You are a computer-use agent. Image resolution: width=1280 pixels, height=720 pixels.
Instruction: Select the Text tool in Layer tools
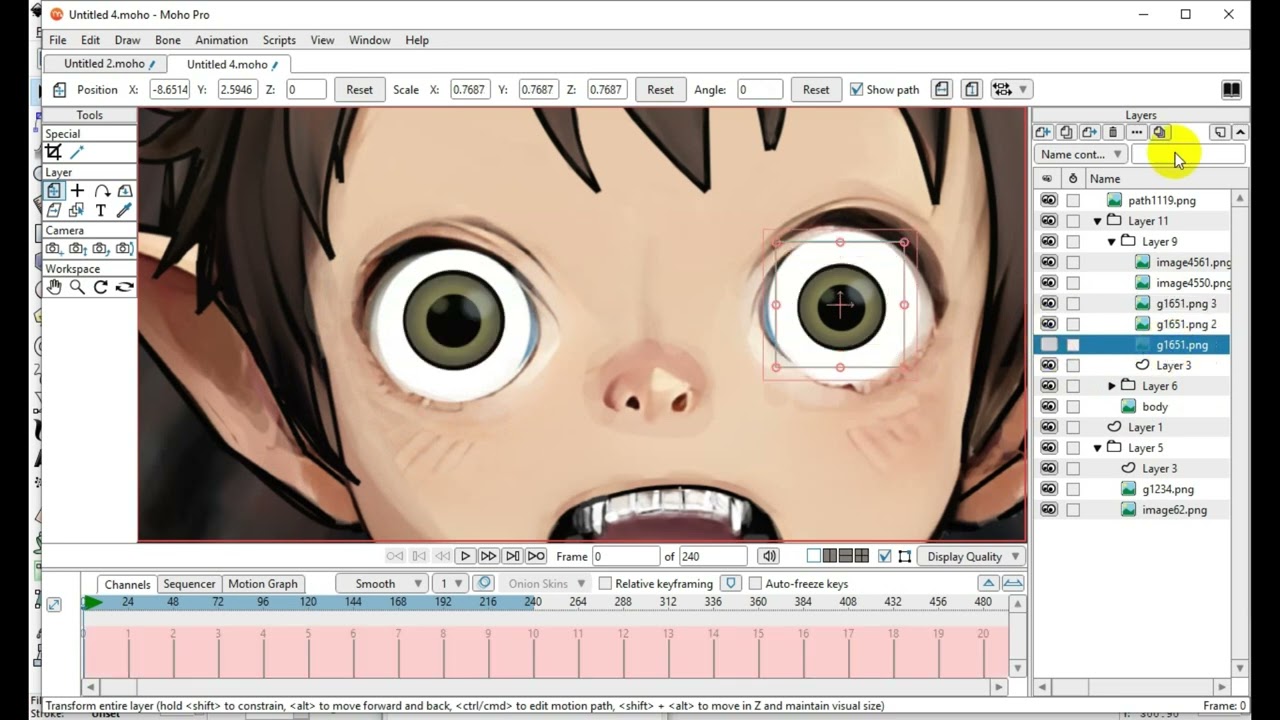click(x=101, y=210)
